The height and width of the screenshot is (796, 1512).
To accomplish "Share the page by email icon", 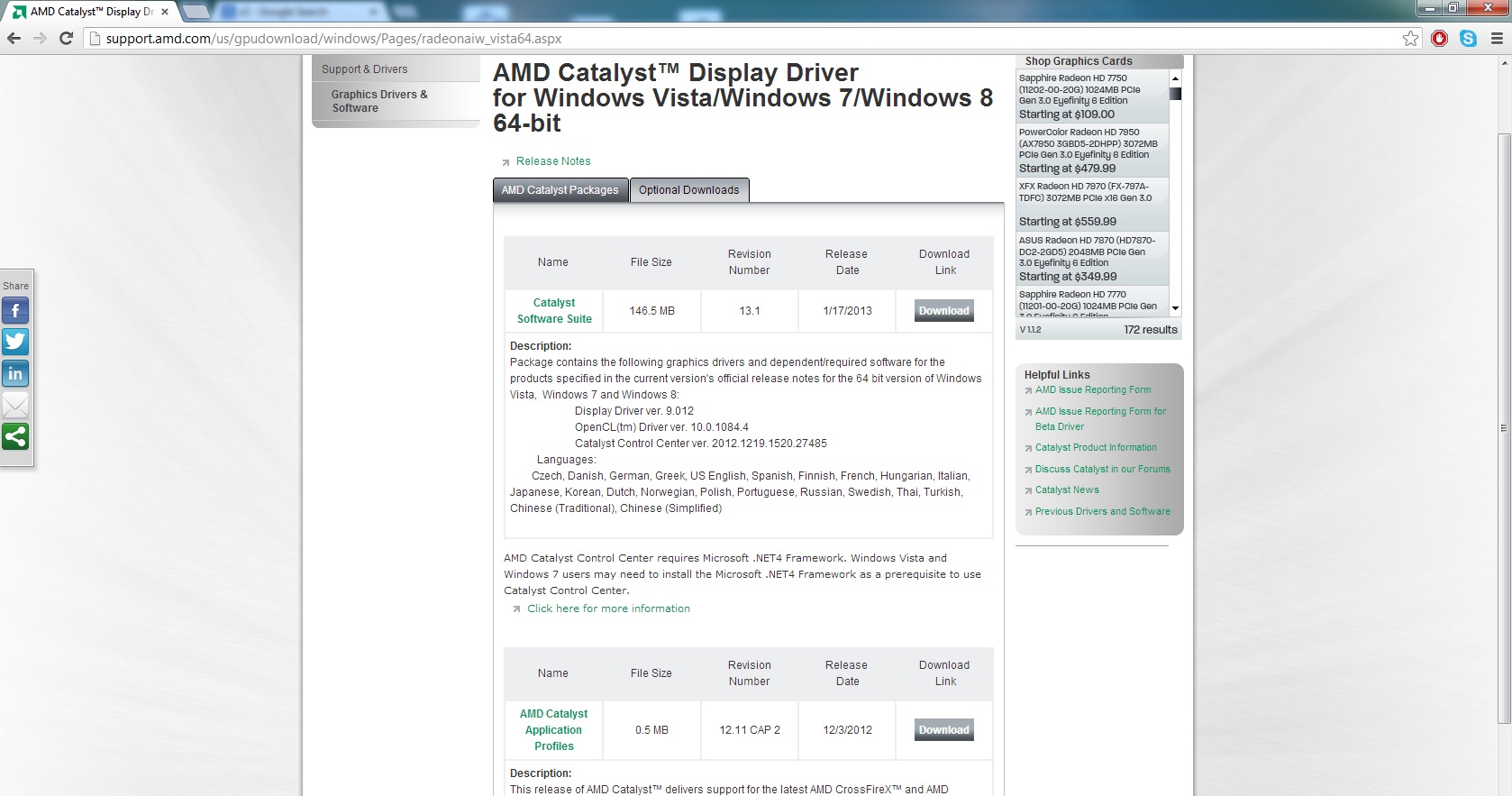I will (x=15, y=405).
